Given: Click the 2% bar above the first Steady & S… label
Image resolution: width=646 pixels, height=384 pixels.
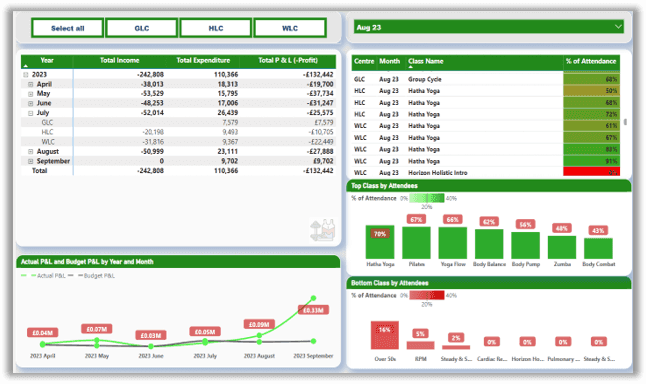Looking at the screenshot, I should 456,347.
